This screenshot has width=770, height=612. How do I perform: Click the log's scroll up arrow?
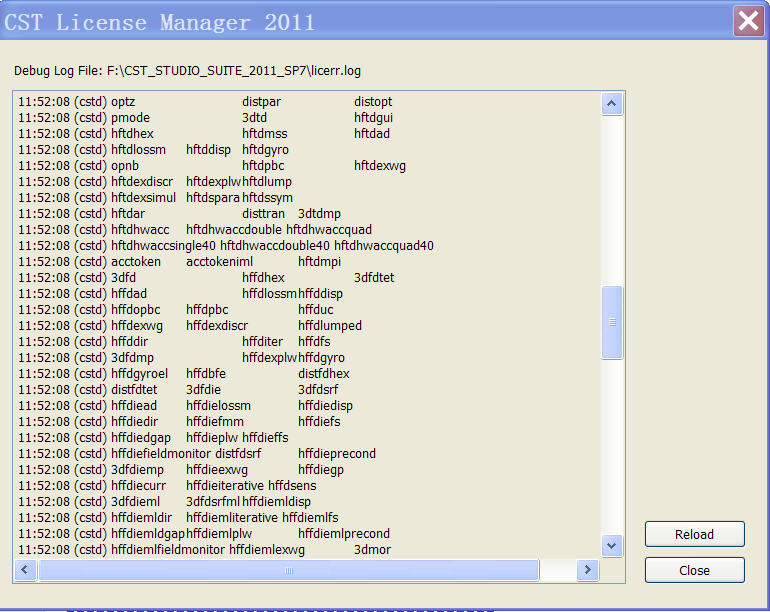611,103
